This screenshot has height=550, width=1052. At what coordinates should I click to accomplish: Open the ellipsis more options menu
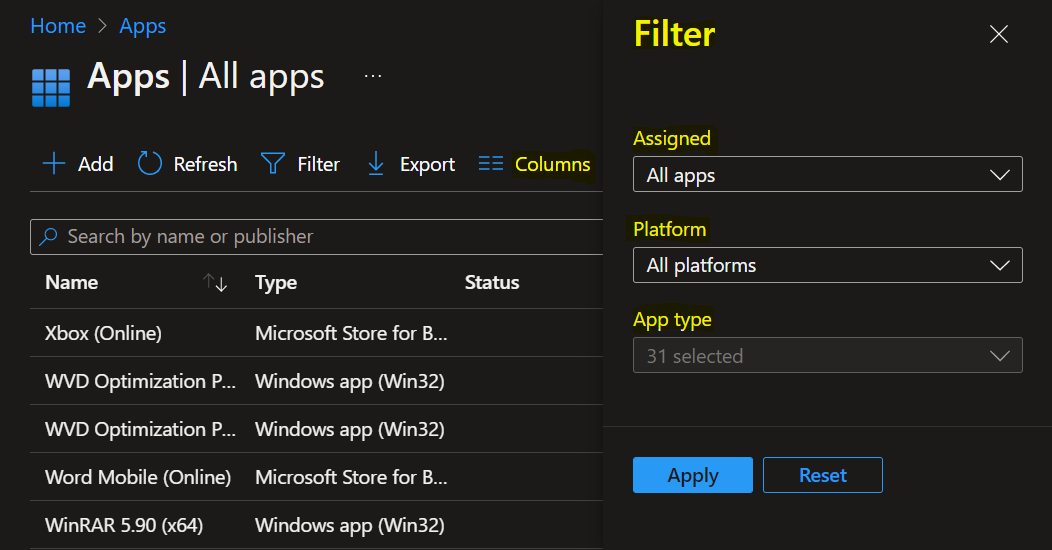pyautogui.click(x=373, y=77)
